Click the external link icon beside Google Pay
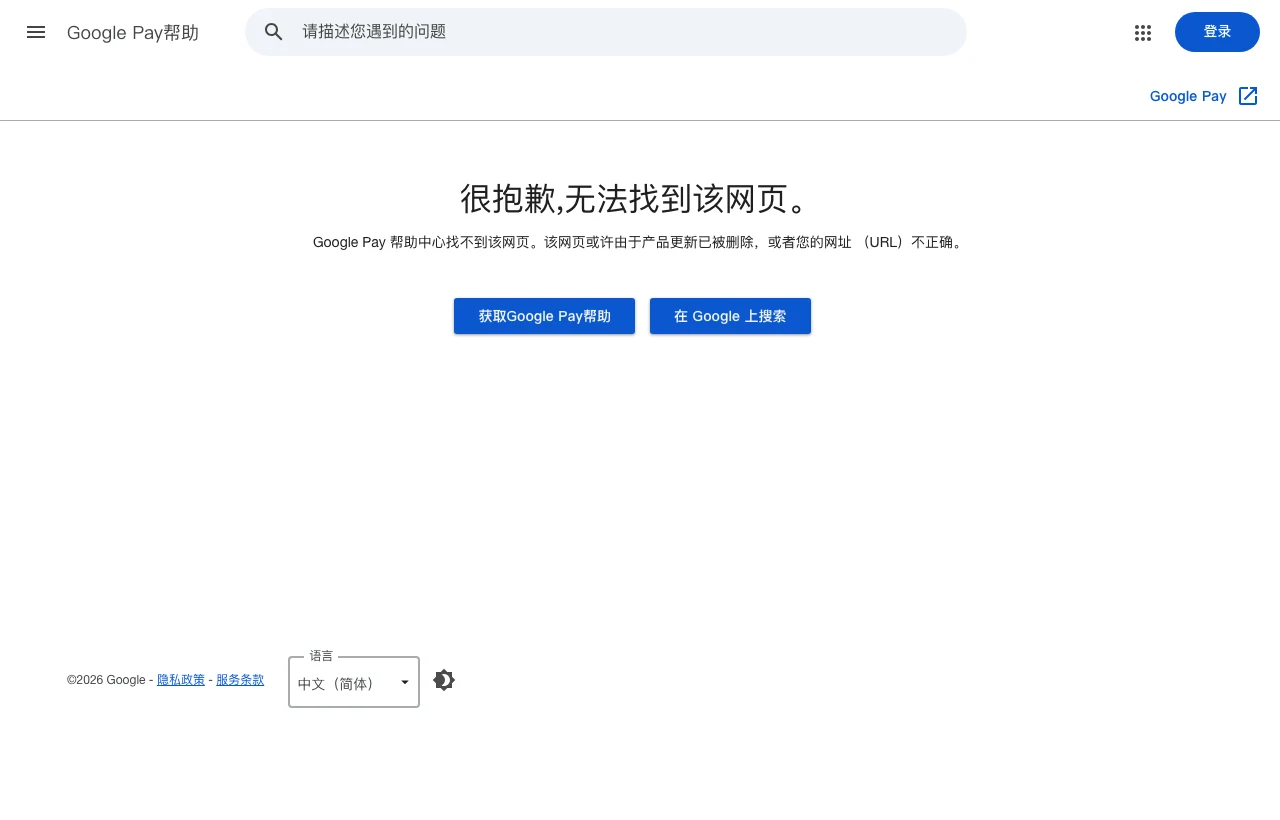This screenshot has width=1280, height=820. [x=1248, y=96]
